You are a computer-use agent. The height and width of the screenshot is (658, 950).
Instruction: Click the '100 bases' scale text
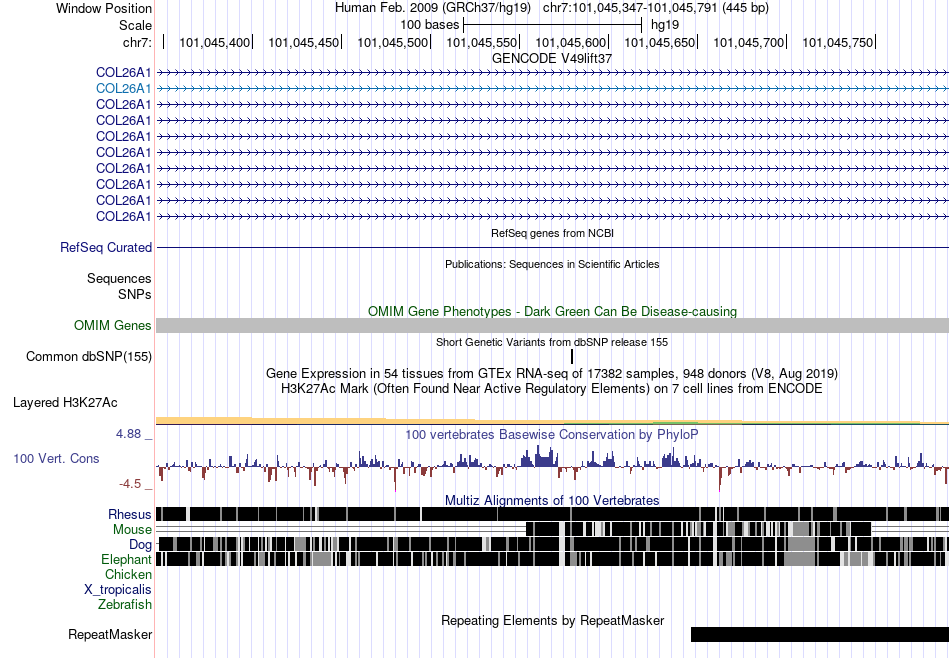(x=430, y=25)
